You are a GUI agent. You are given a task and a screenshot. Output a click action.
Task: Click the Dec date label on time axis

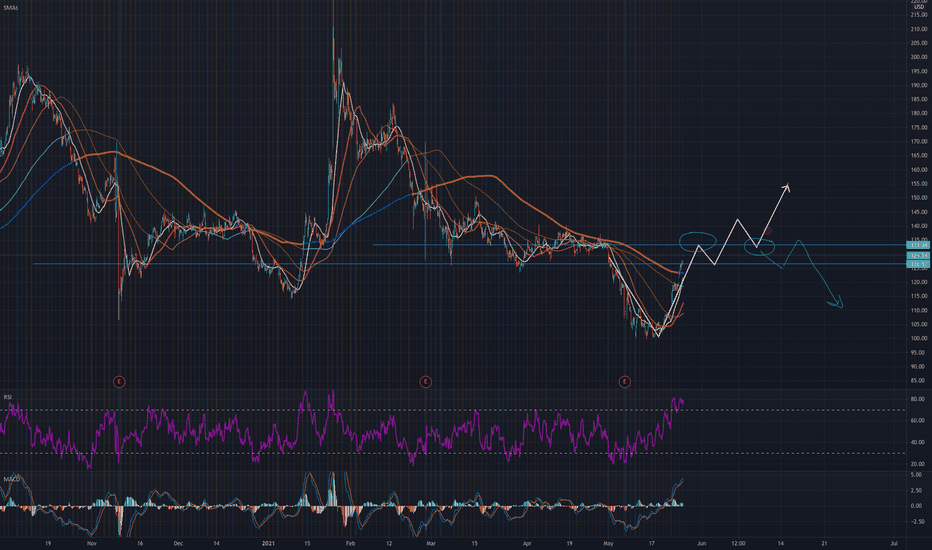(x=178, y=543)
